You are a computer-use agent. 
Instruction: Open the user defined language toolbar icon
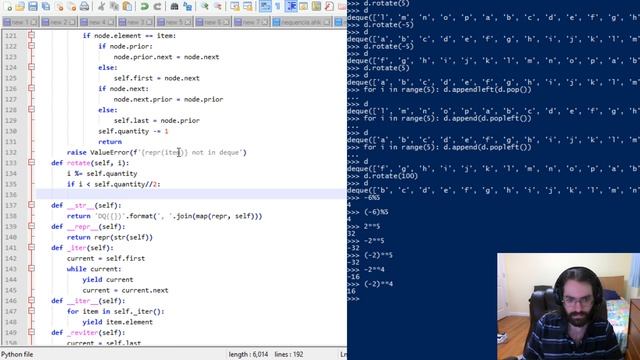point(304,6)
